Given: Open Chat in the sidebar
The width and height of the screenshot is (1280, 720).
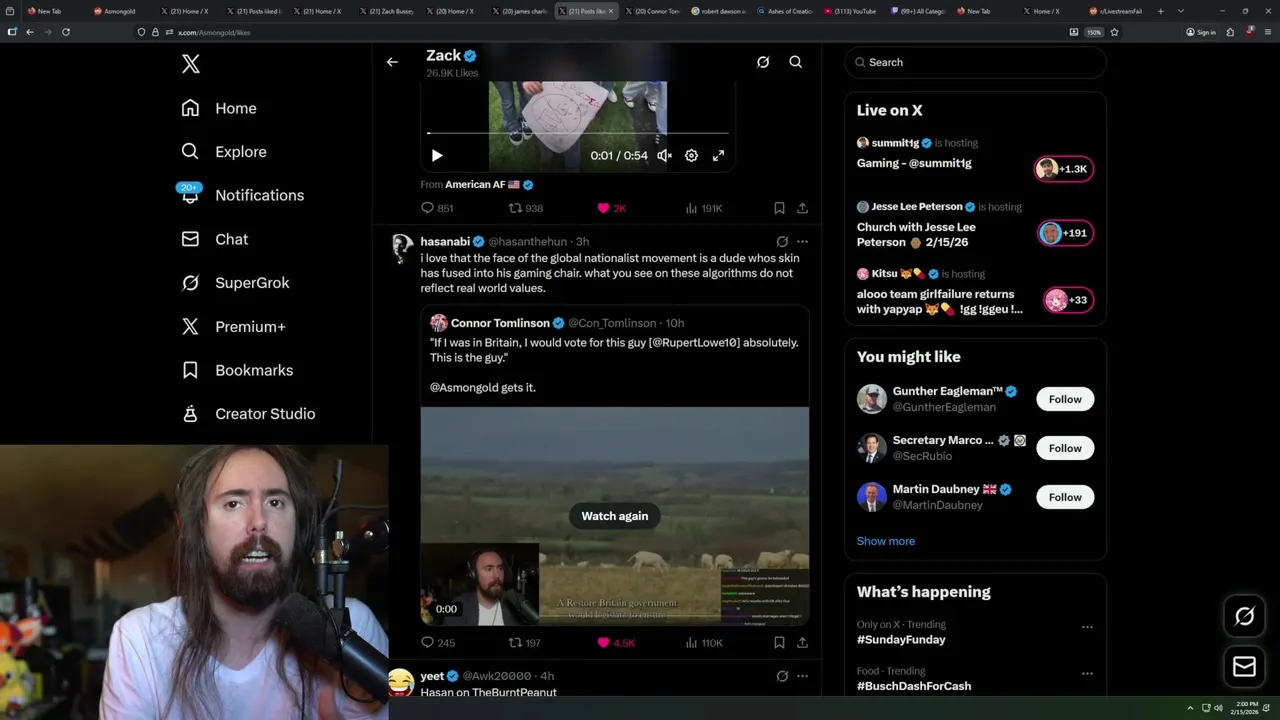Looking at the screenshot, I should pyautogui.click(x=214, y=239).
